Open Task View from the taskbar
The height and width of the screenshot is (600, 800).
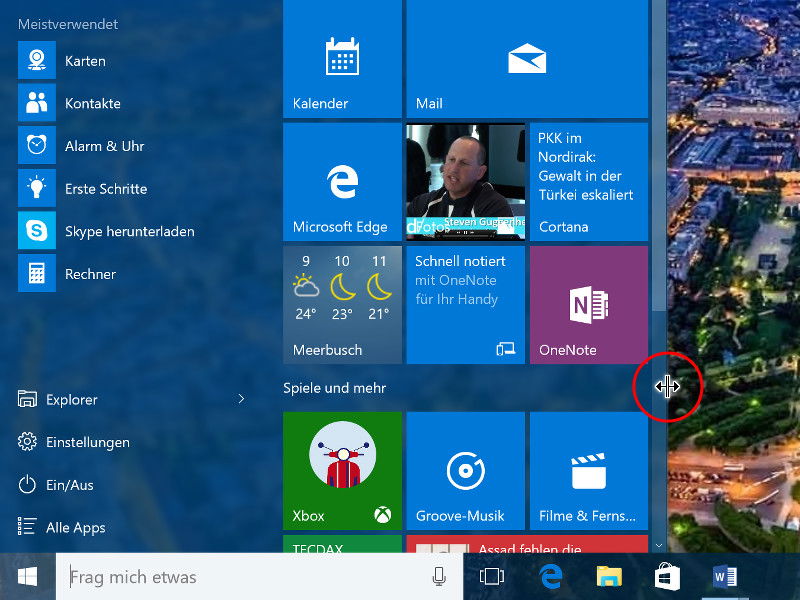(x=492, y=577)
